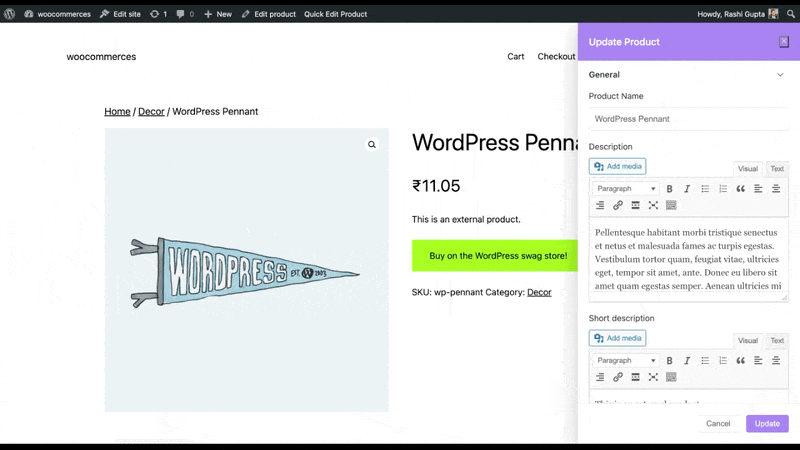The image size is (800, 450).
Task: Align right in Short description editor
Action: (x=600, y=377)
